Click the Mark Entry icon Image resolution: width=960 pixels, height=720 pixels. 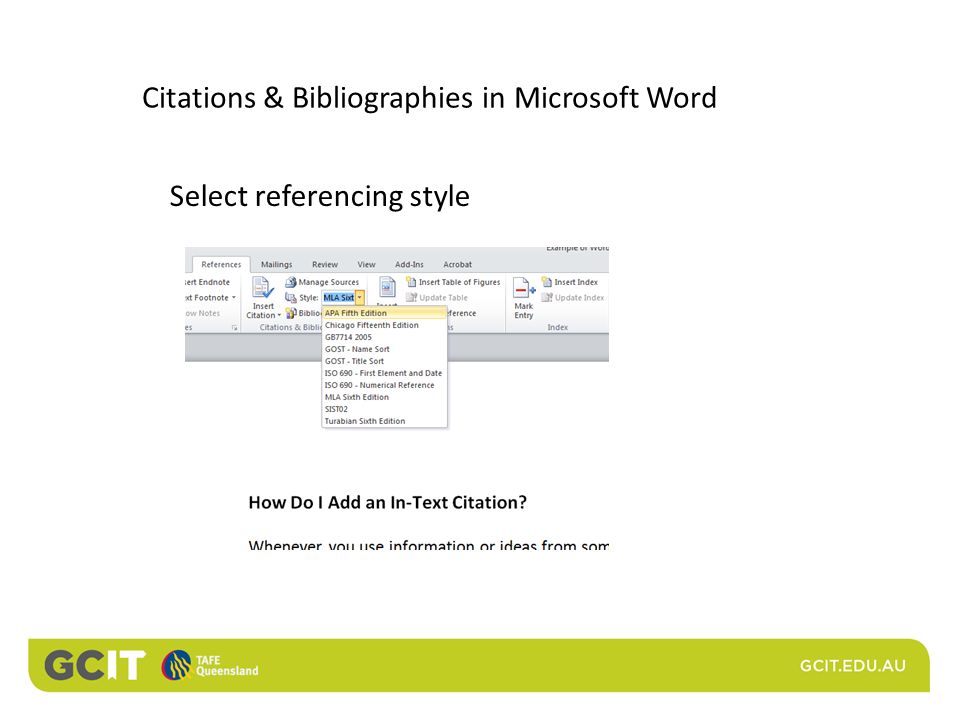pos(523,288)
